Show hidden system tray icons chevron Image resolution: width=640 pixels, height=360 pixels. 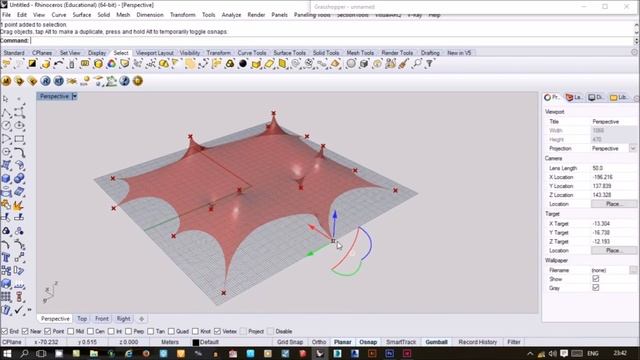(530, 353)
